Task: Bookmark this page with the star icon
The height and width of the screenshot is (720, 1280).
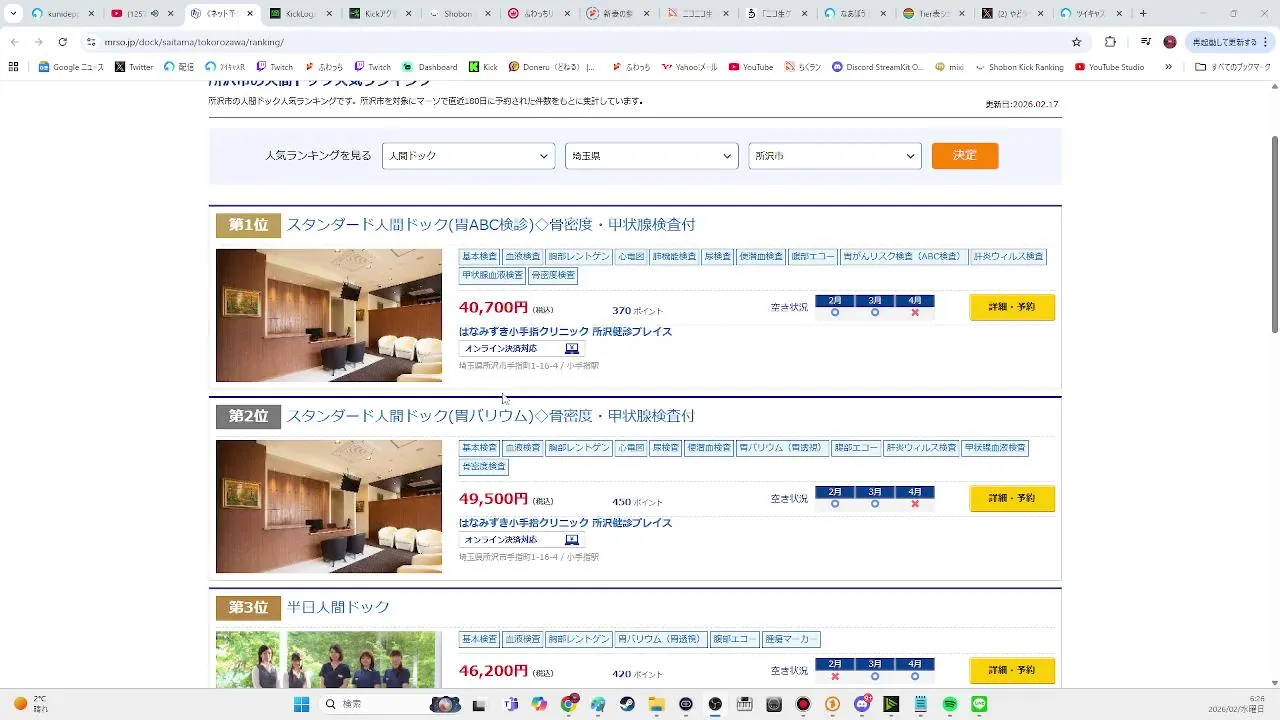Action: tap(1076, 42)
